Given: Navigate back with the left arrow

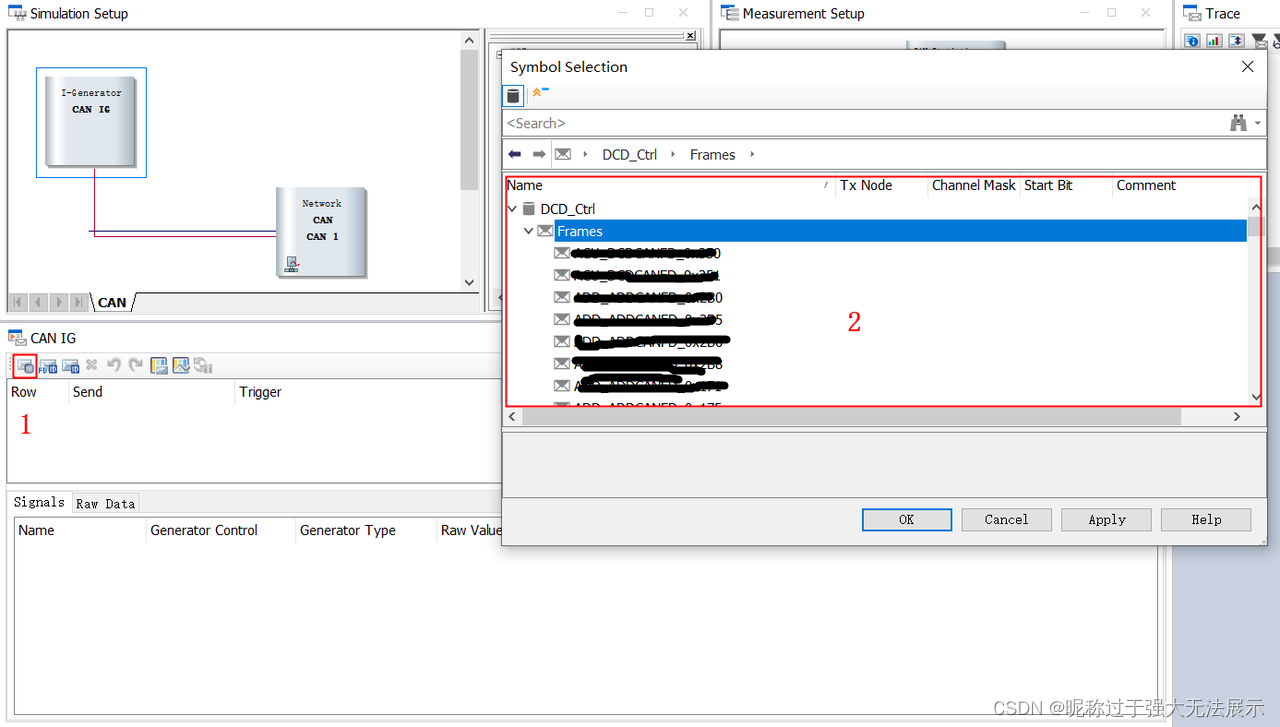Looking at the screenshot, I should (x=515, y=154).
